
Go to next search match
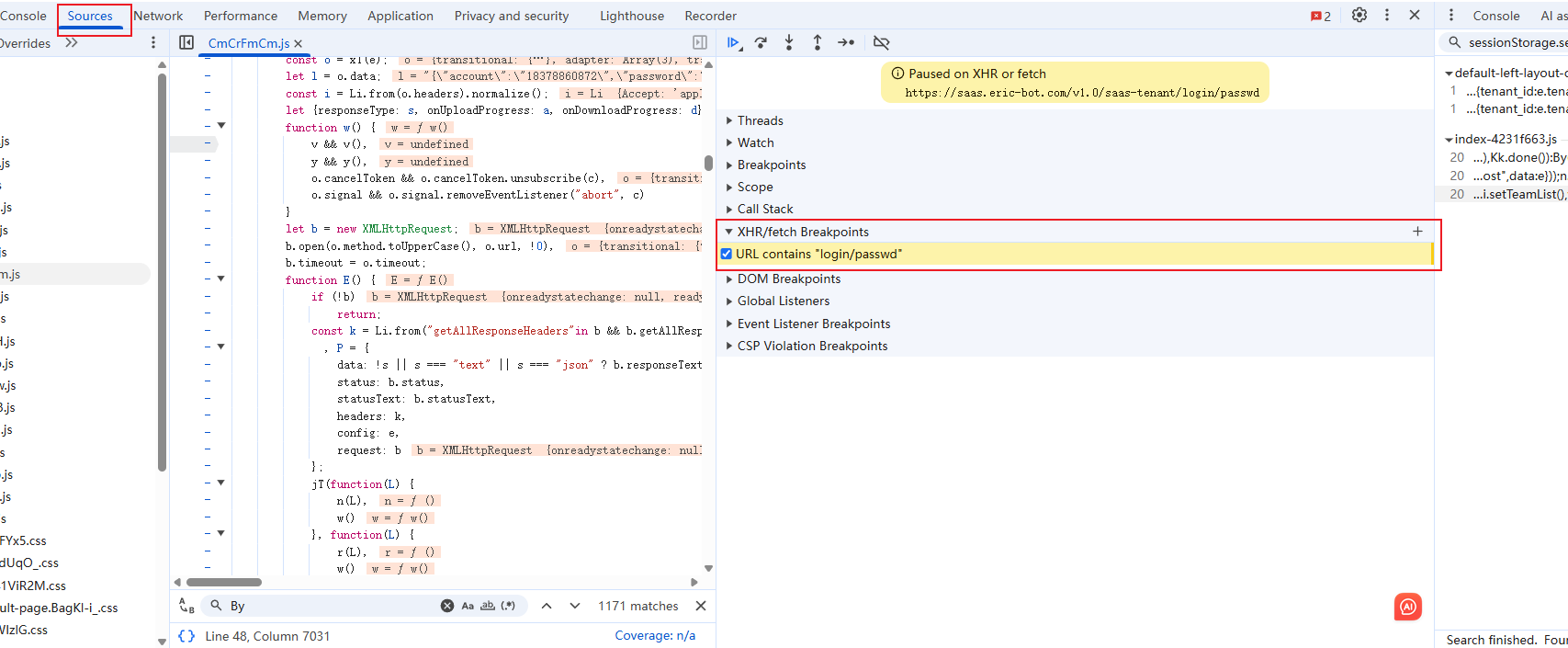tap(575, 606)
